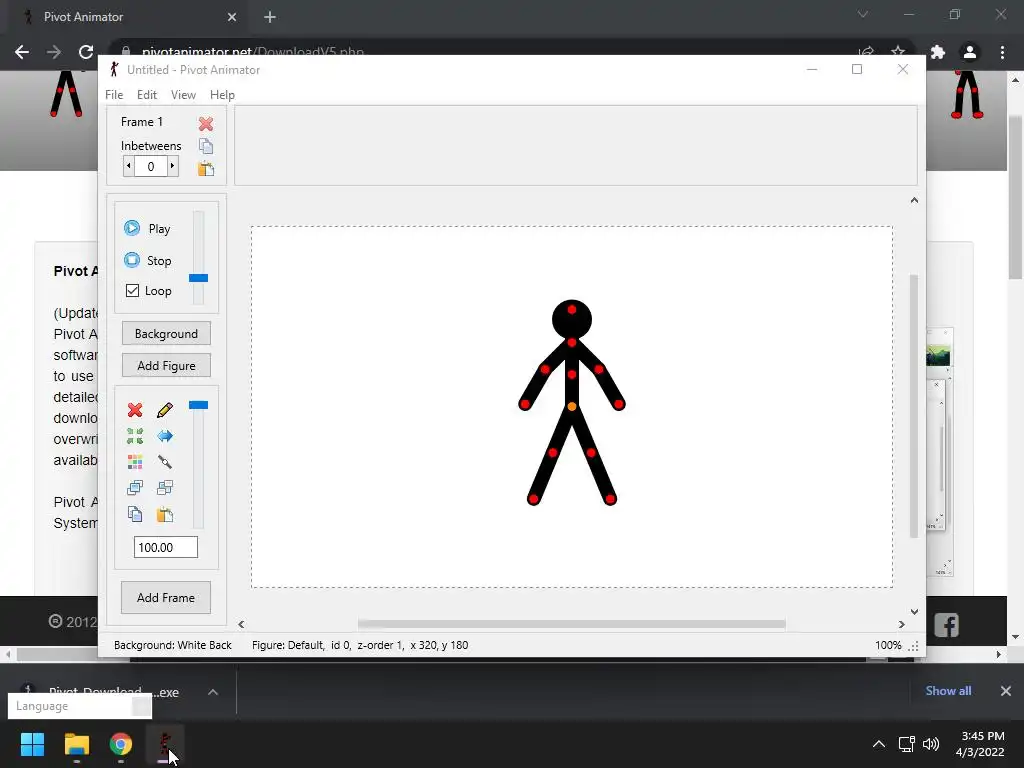Raise figure with the bring-forward icon

click(135, 488)
